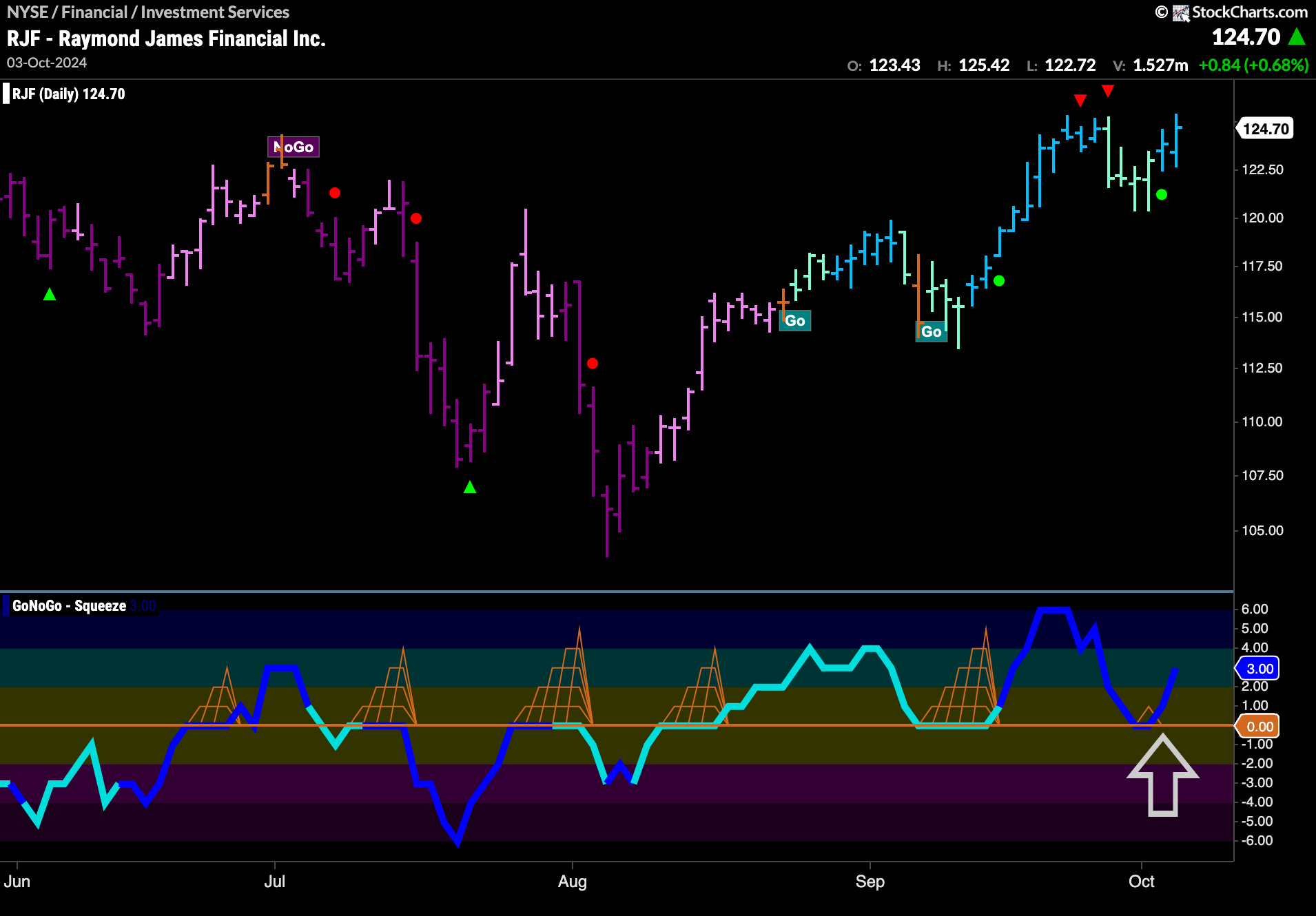Click the first red down-triangle near the top
Screen dimensions: 1316x916
(x=1080, y=101)
